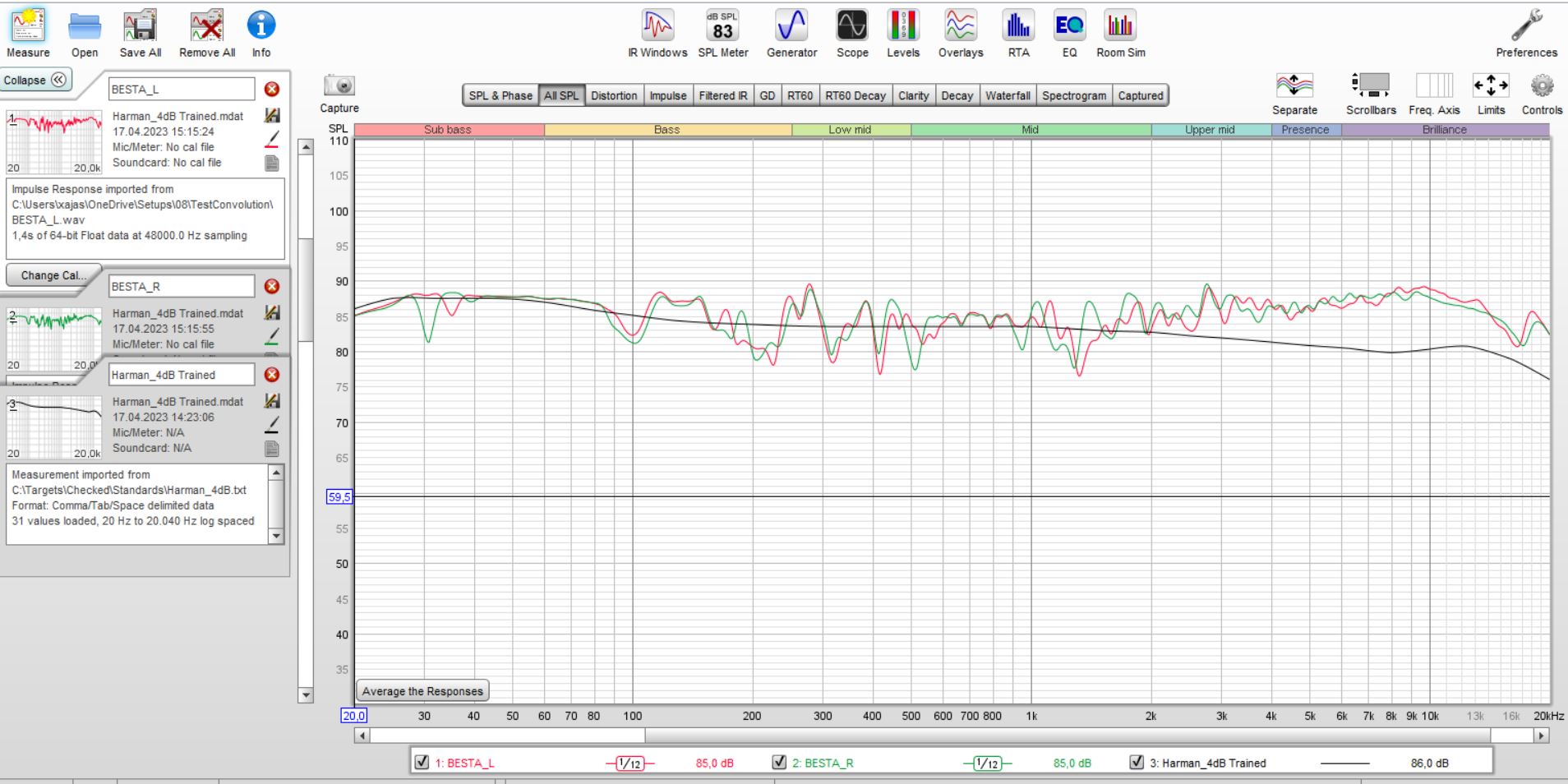Open the Room Sim tool
Screen dimensions: 1568x784
coord(1121,34)
